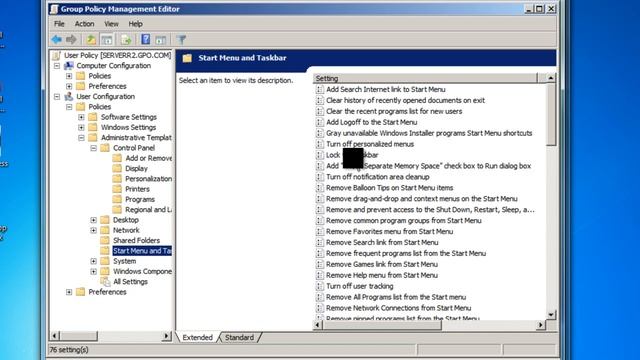The height and width of the screenshot is (360, 640).
Task: Expand the Desktop folder node
Action: click(x=93, y=220)
